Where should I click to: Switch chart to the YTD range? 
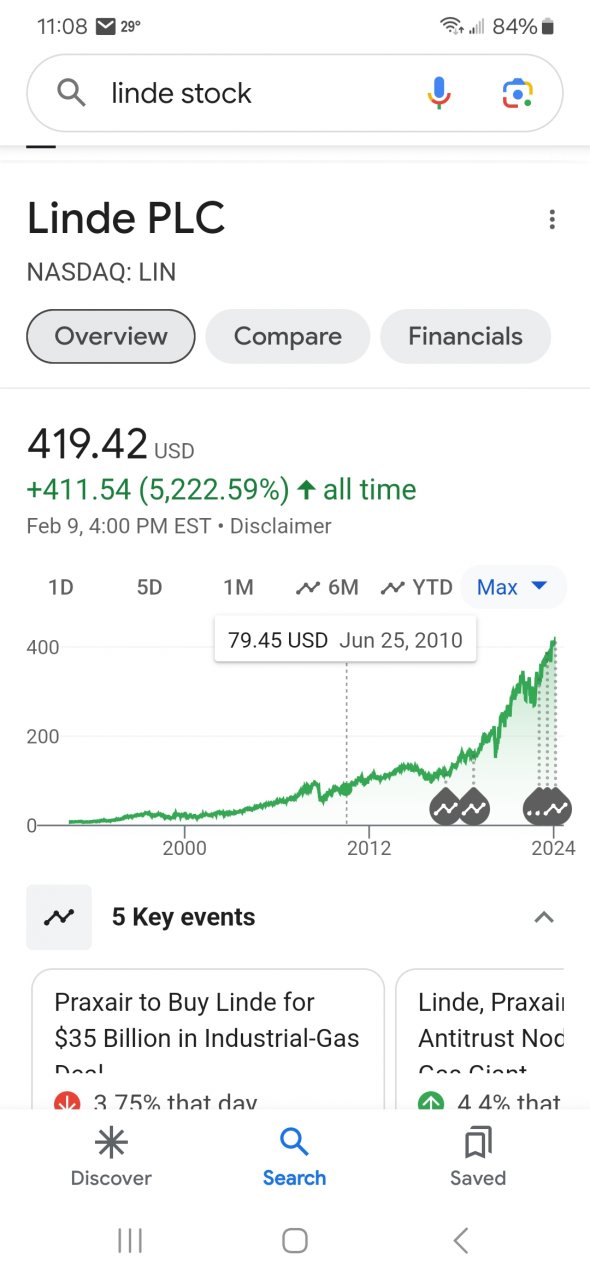click(417, 587)
